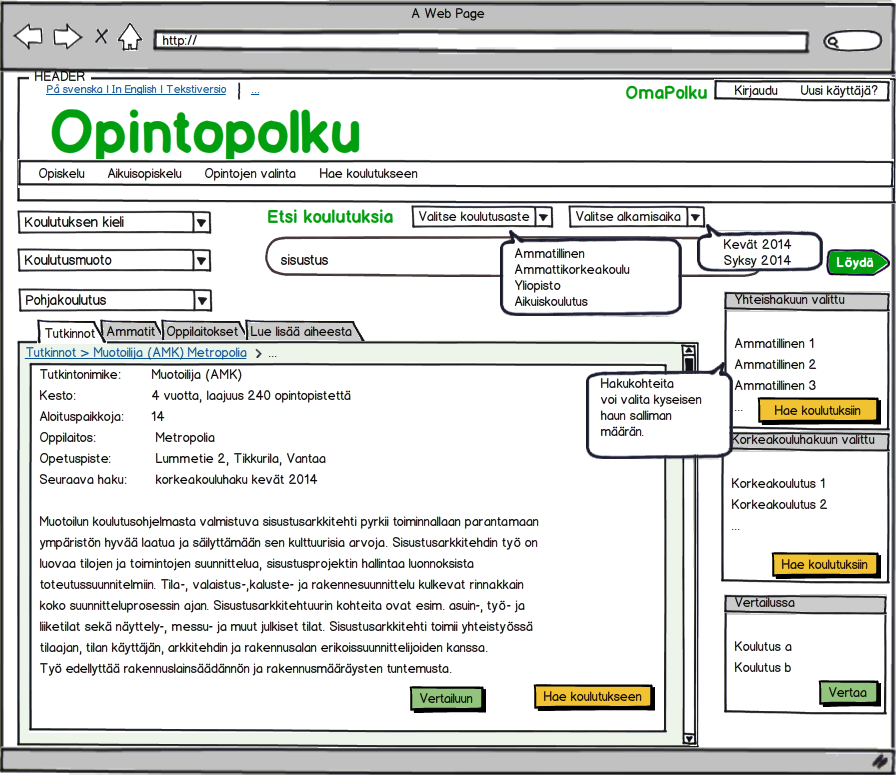Switch to the Tutkinnot tab
896x775 pixels.
pos(70,333)
